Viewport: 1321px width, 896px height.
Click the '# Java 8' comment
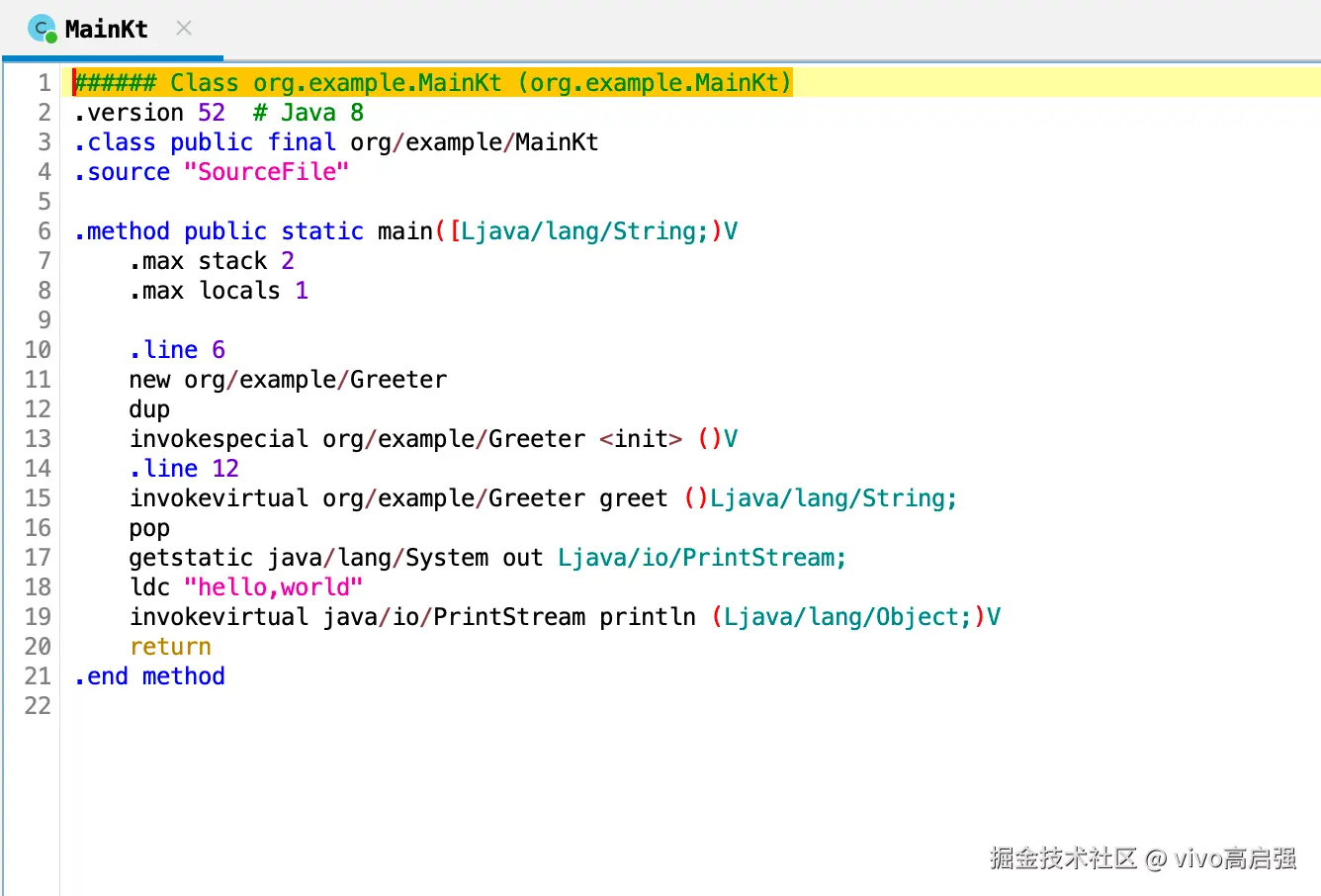pyautogui.click(x=308, y=113)
